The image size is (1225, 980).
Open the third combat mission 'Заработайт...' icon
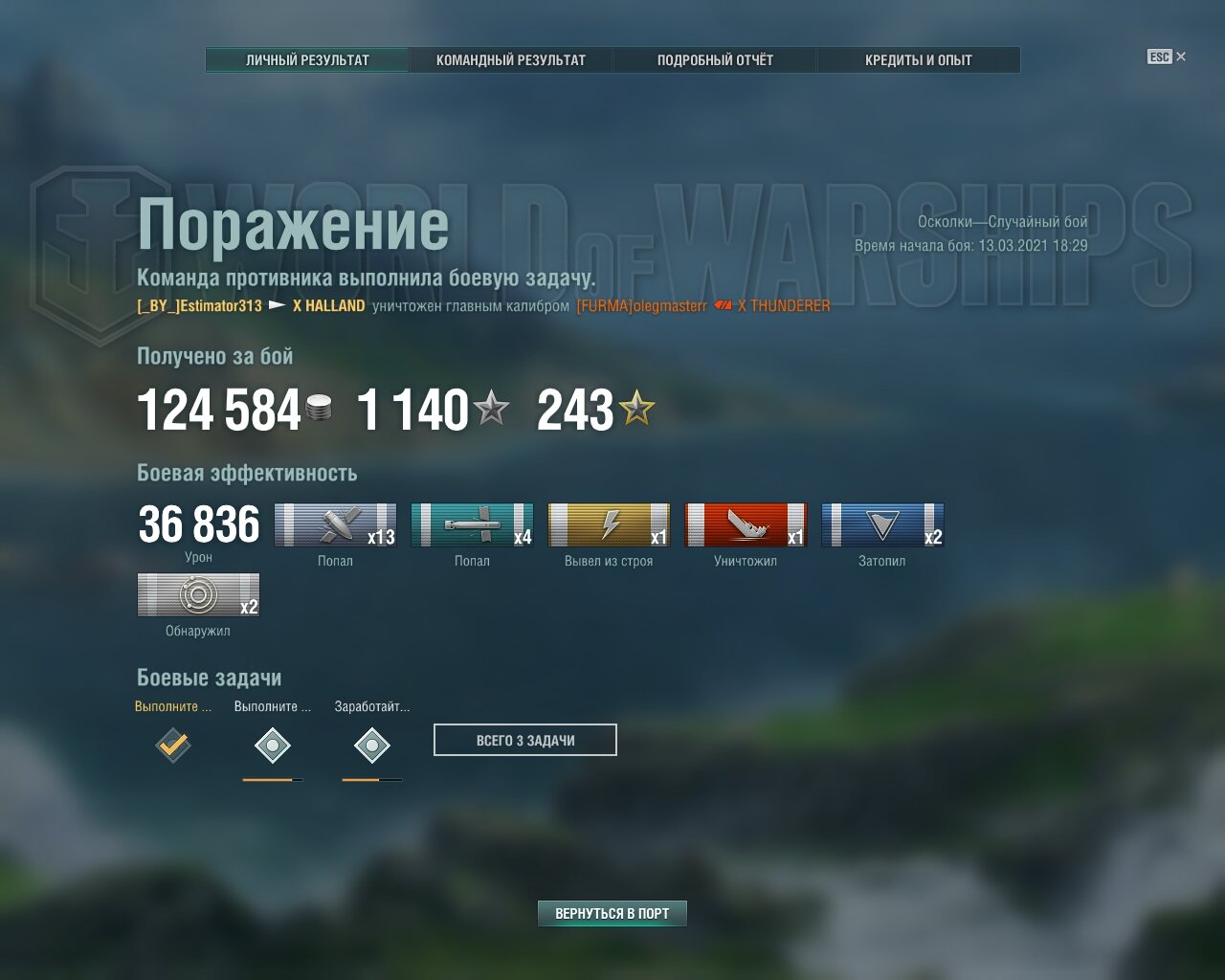(372, 745)
